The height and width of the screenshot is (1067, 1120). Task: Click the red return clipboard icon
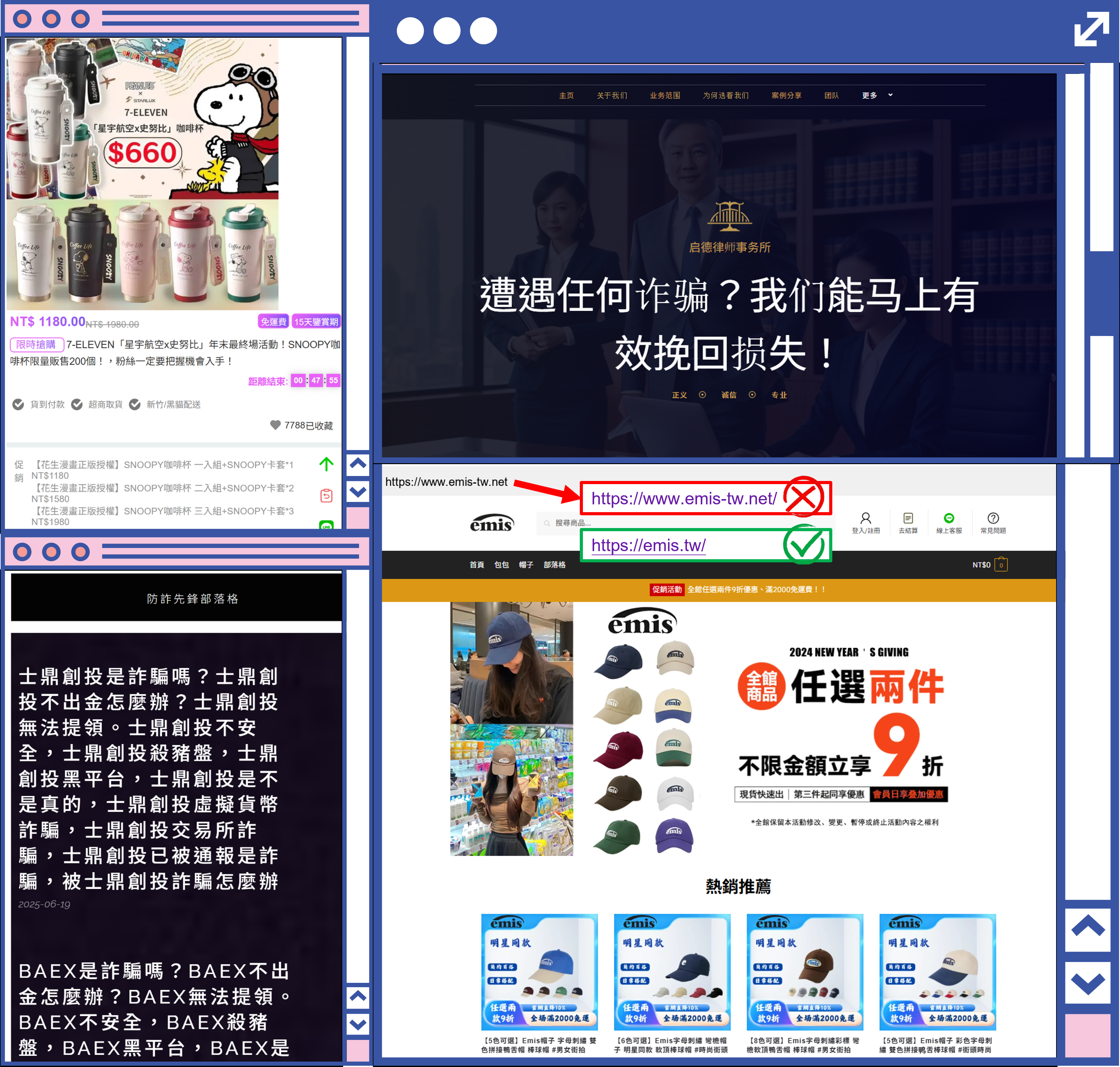click(326, 495)
